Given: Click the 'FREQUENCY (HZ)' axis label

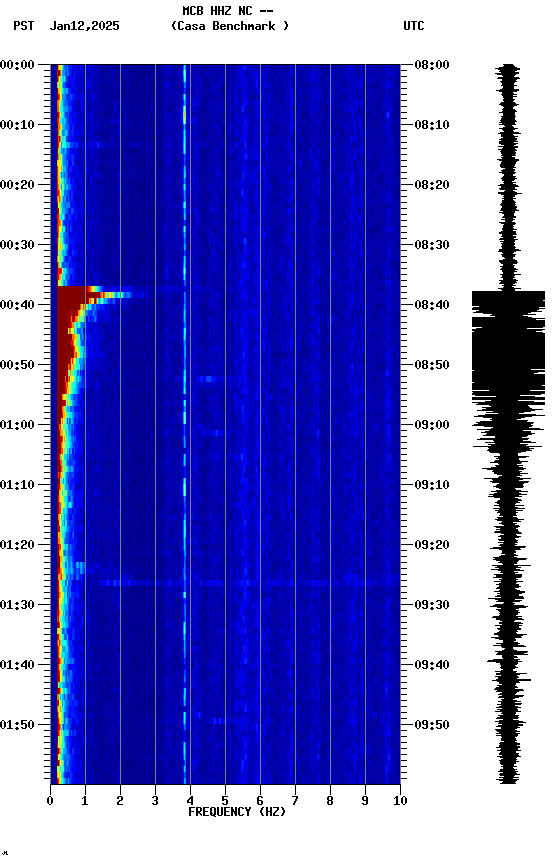Looking at the screenshot, I should [x=237, y=813].
